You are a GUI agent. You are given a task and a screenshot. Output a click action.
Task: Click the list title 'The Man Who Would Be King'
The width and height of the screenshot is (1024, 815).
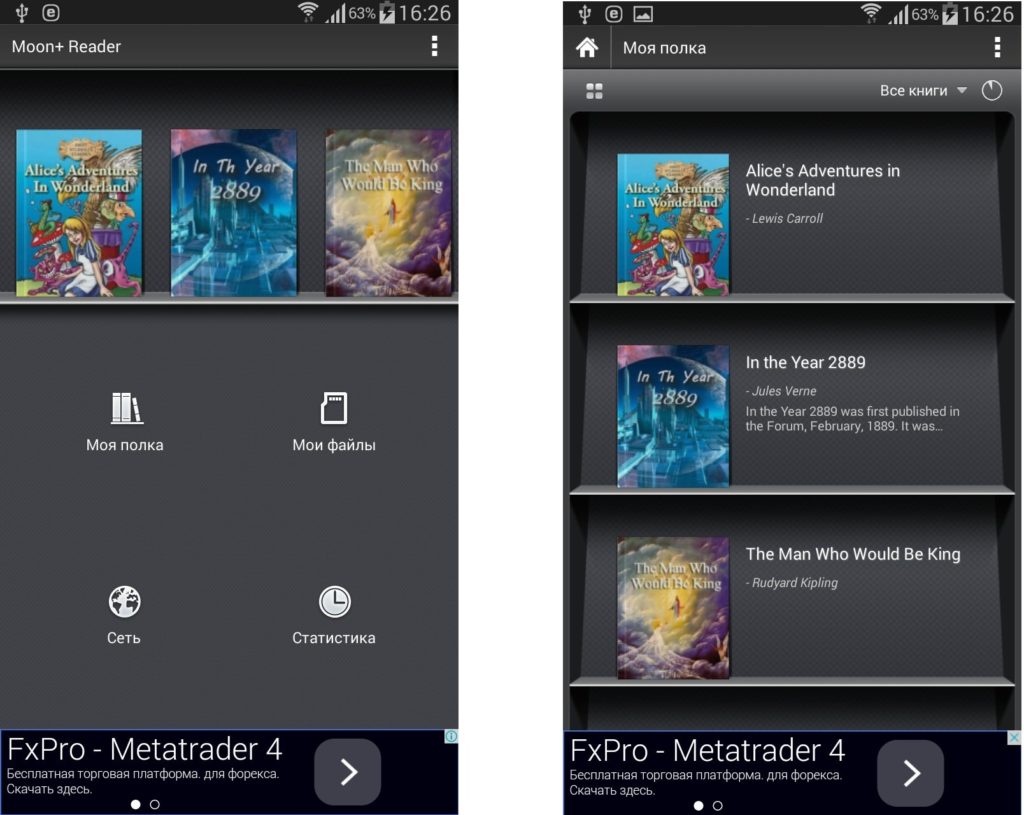click(x=853, y=554)
